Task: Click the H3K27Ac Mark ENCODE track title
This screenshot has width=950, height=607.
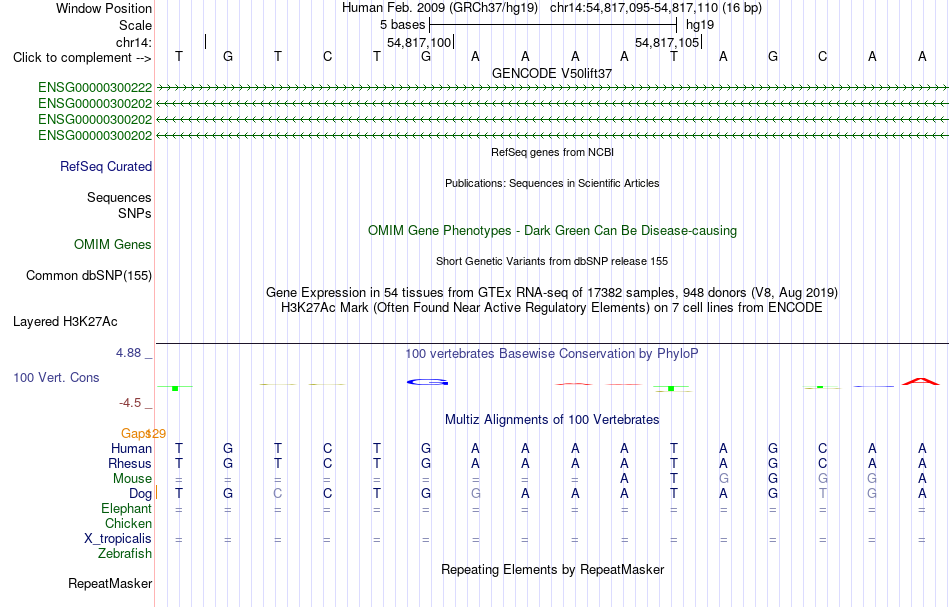Action: [x=552, y=308]
